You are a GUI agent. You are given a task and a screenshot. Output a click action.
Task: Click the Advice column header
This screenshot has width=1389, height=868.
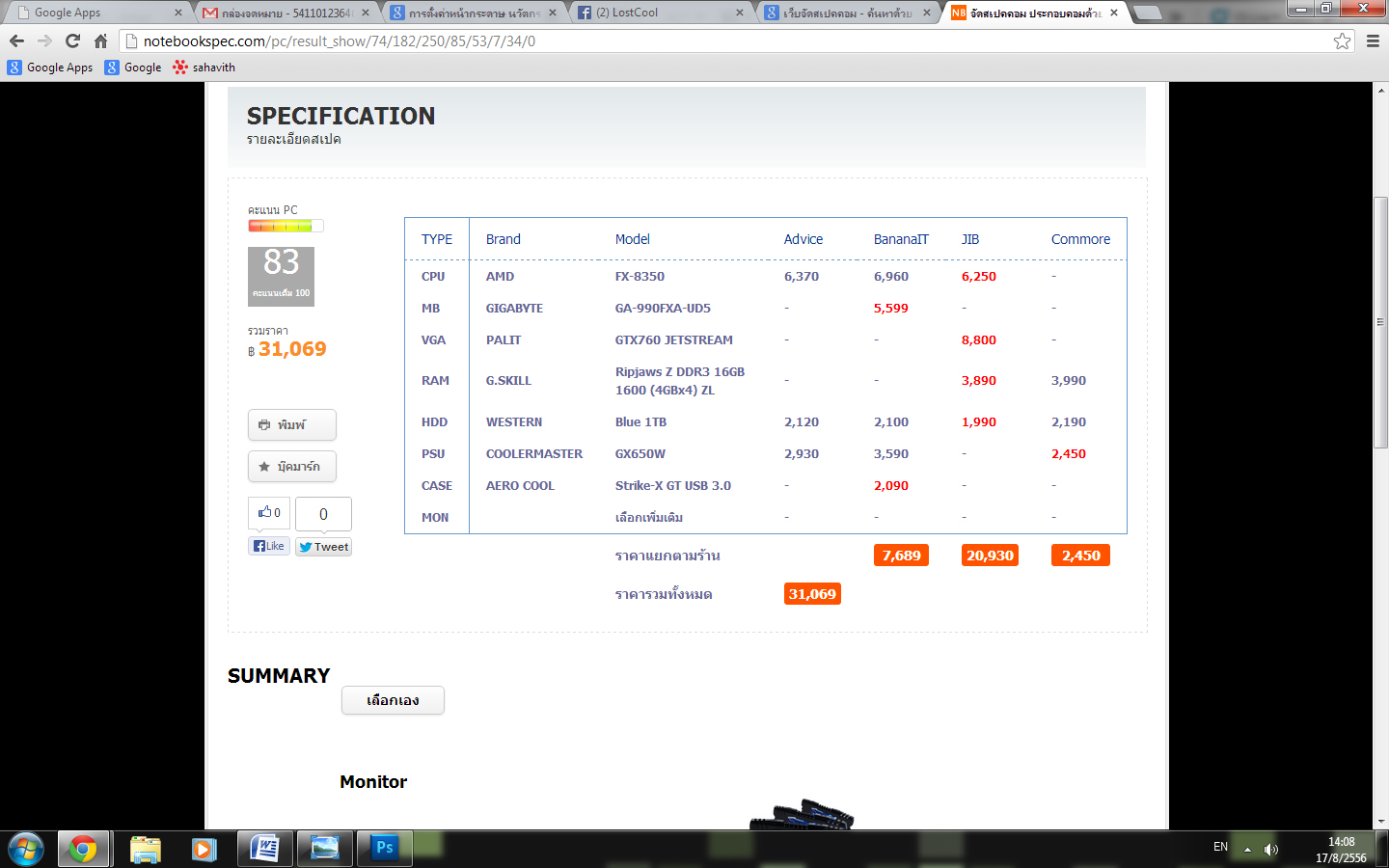point(803,239)
